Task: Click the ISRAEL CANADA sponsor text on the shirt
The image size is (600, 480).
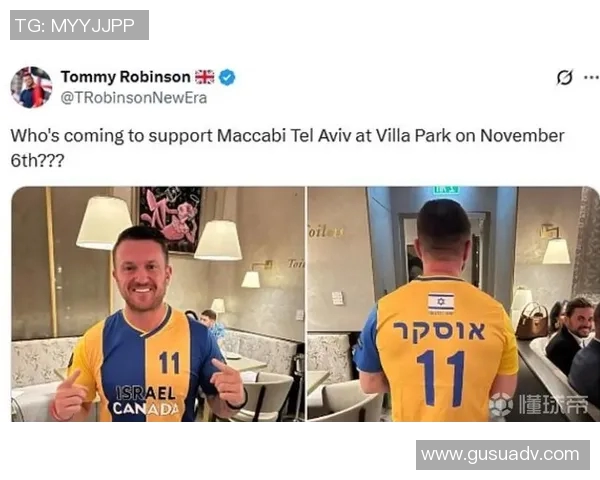Action: [146, 400]
